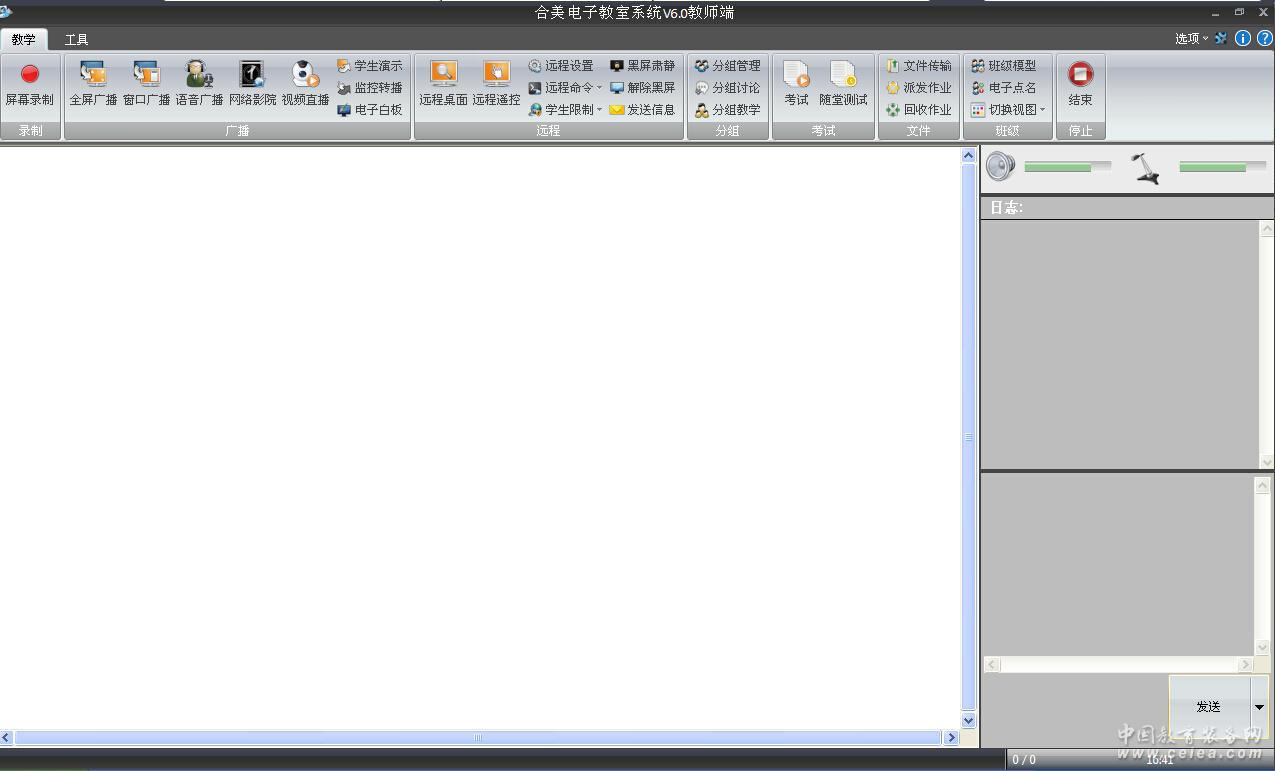Expand the 远程命令 dropdown
This screenshot has width=1275, height=771.
pos(566,88)
